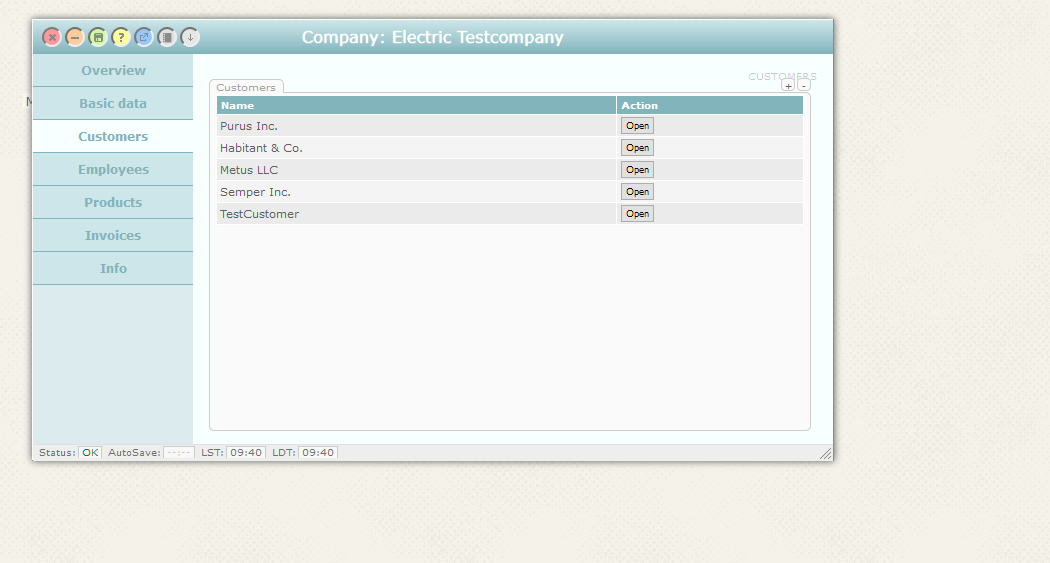Viewport: 1050px width, 563px height.
Task: Click the AutoSave time field in status bar
Action: point(178,453)
